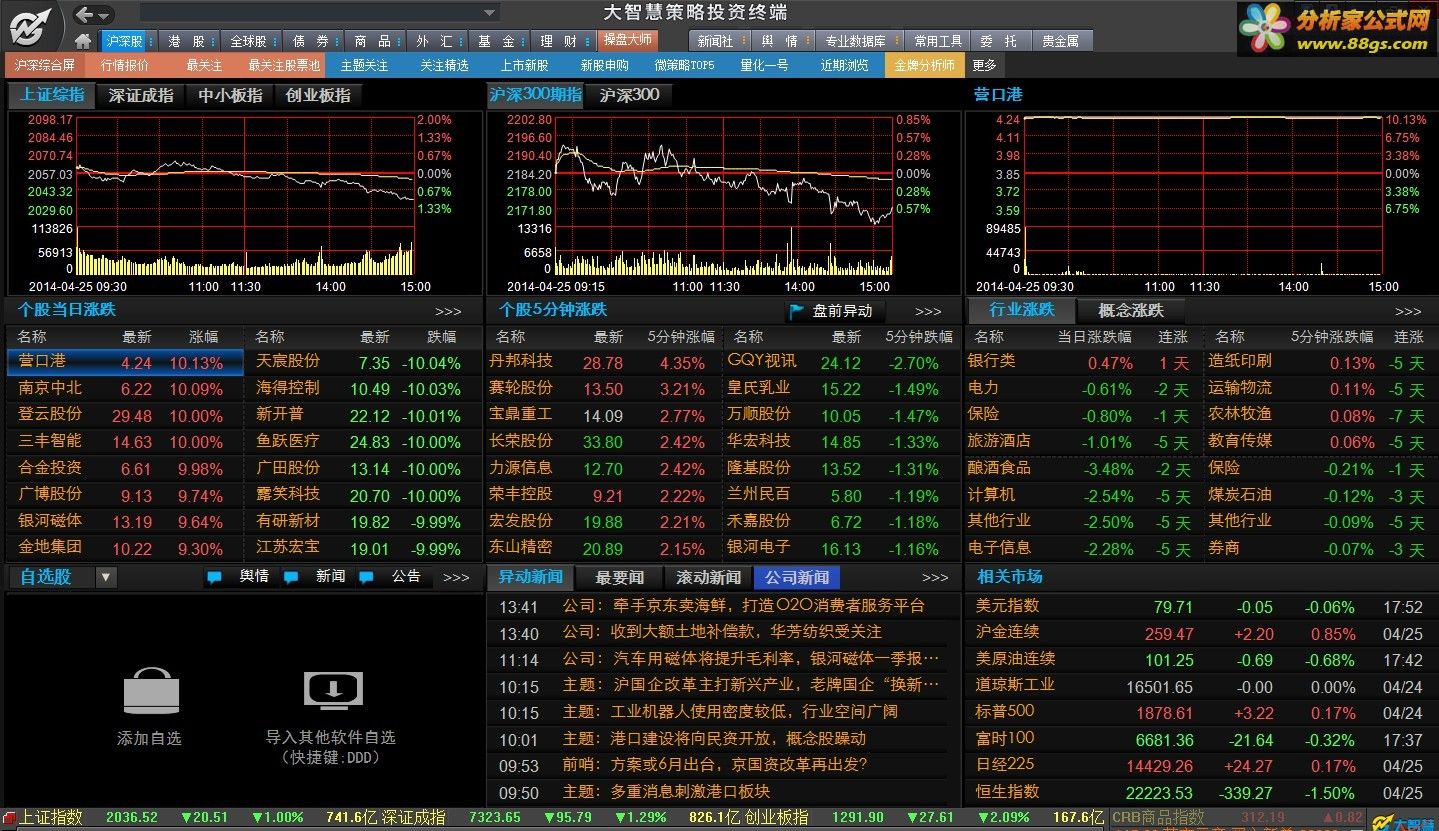Select the 丹邦科技 stock row

point(604,362)
